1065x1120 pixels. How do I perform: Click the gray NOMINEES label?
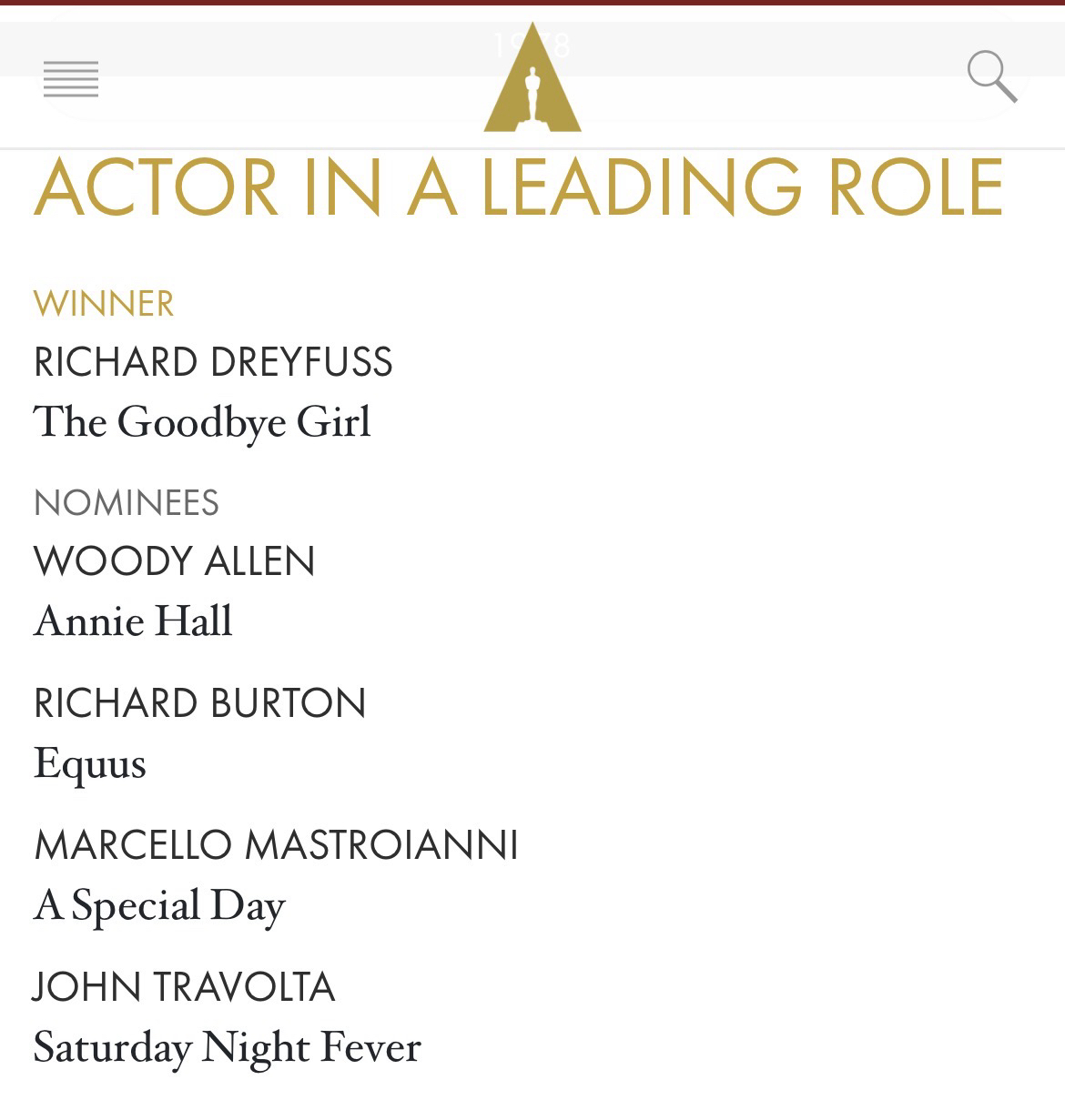[127, 503]
